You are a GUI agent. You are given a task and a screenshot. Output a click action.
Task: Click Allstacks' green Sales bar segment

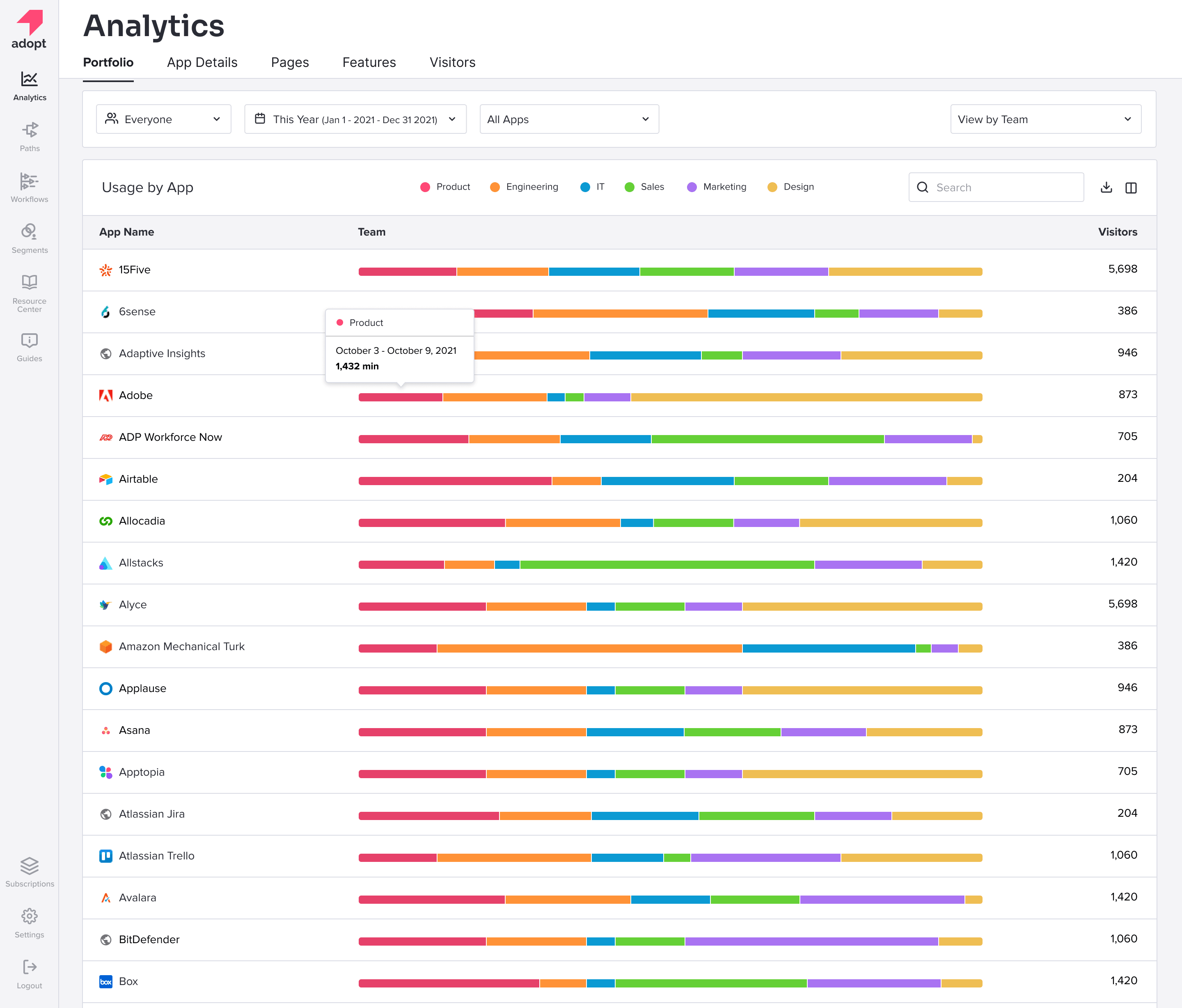click(667, 565)
